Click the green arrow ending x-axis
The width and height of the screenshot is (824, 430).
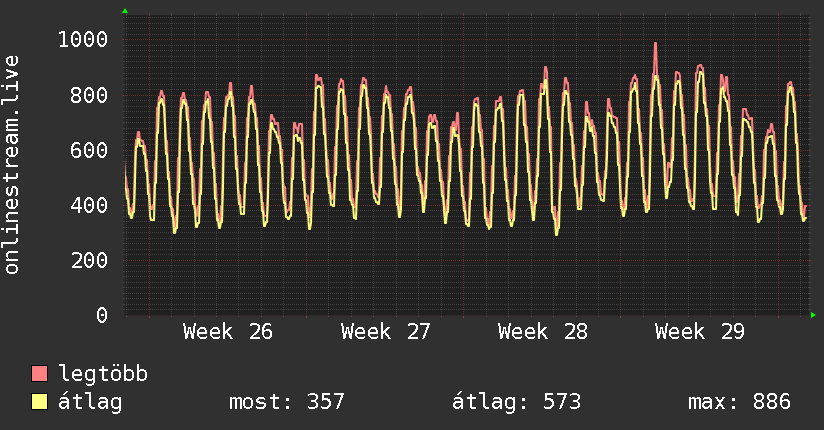[x=813, y=315]
